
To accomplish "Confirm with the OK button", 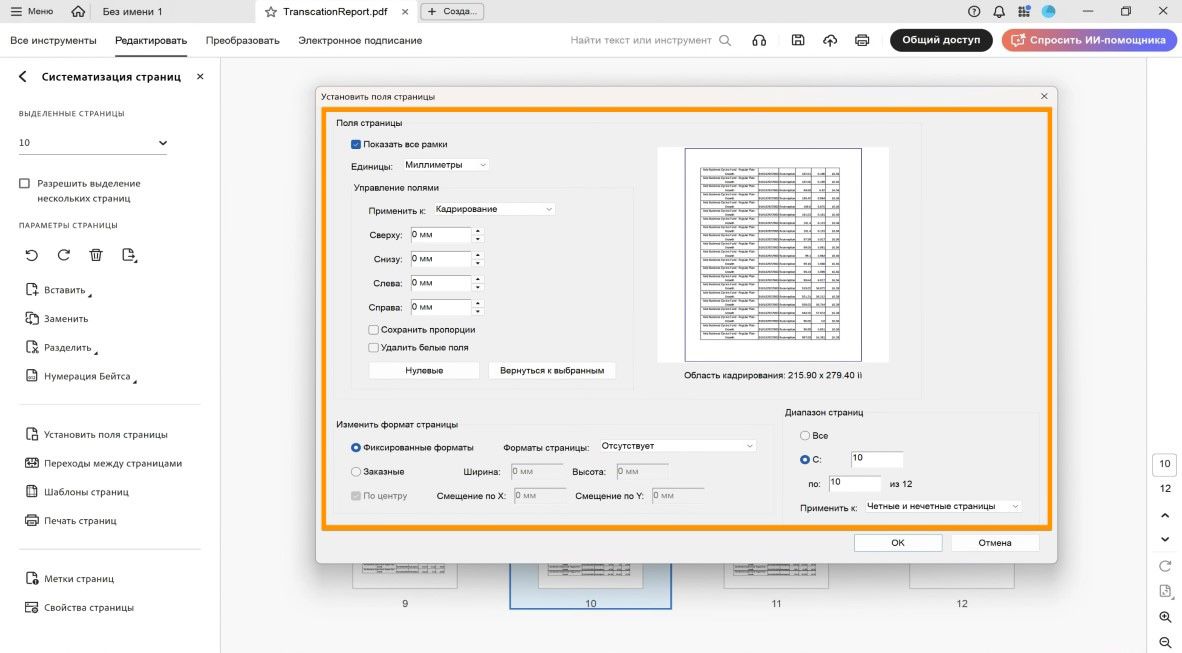I will tap(898, 543).
